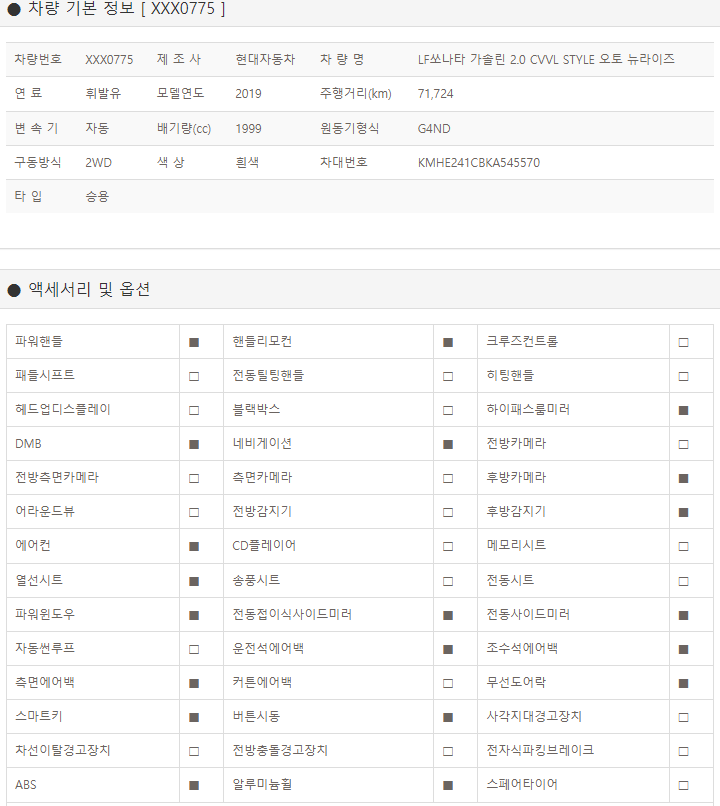Click the manufacturer value 현대자동차
Image resolution: width=720 pixels, height=806 pixels.
[x=265, y=59]
